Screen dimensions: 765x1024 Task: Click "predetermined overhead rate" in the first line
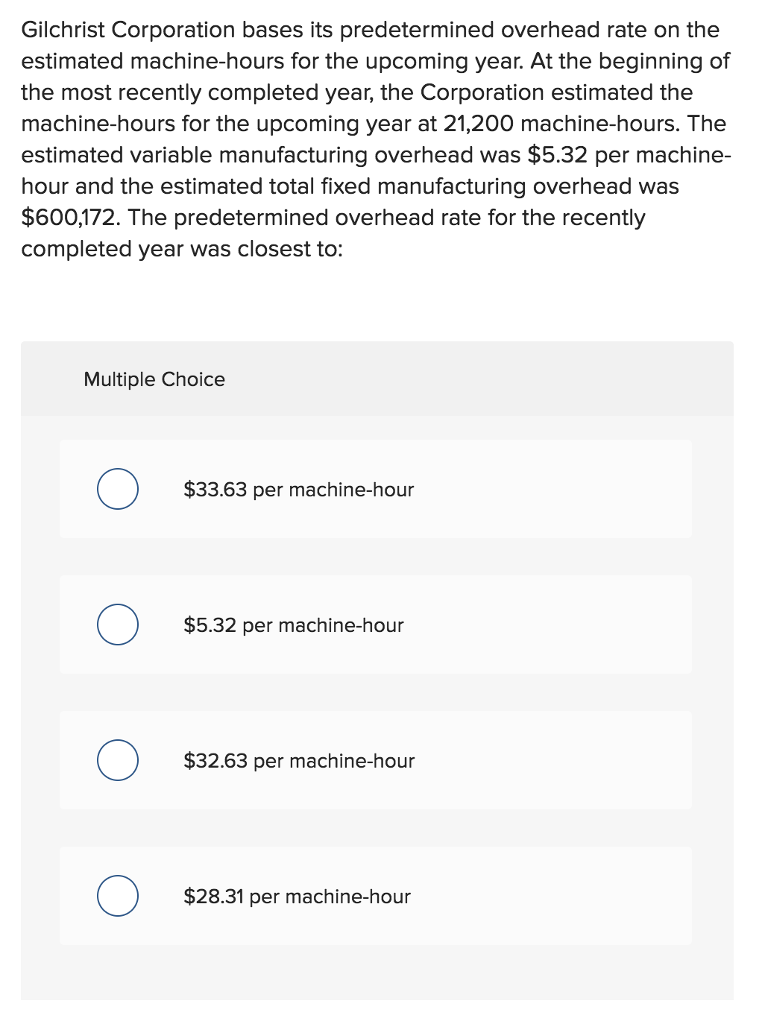460,31
